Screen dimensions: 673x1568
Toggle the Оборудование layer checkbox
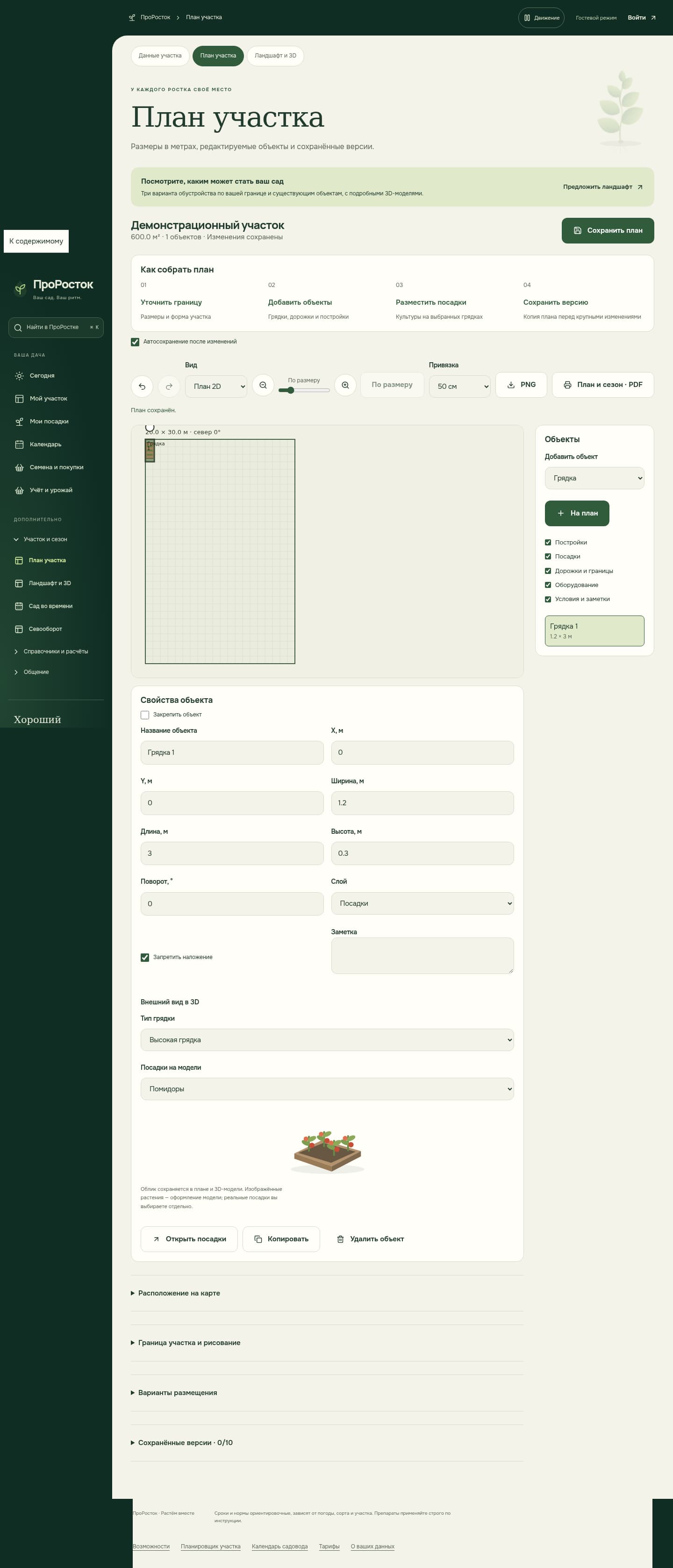tap(548, 585)
